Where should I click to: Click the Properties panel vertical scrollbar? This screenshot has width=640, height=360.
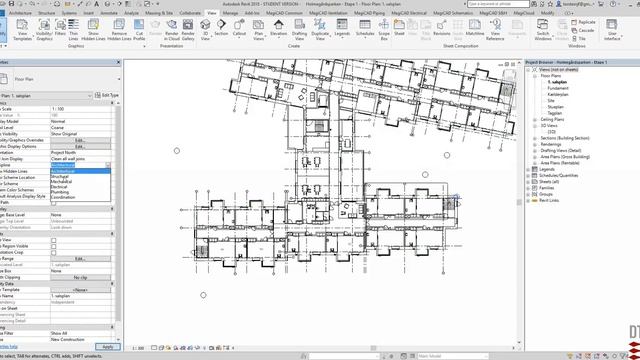click(118, 212)
